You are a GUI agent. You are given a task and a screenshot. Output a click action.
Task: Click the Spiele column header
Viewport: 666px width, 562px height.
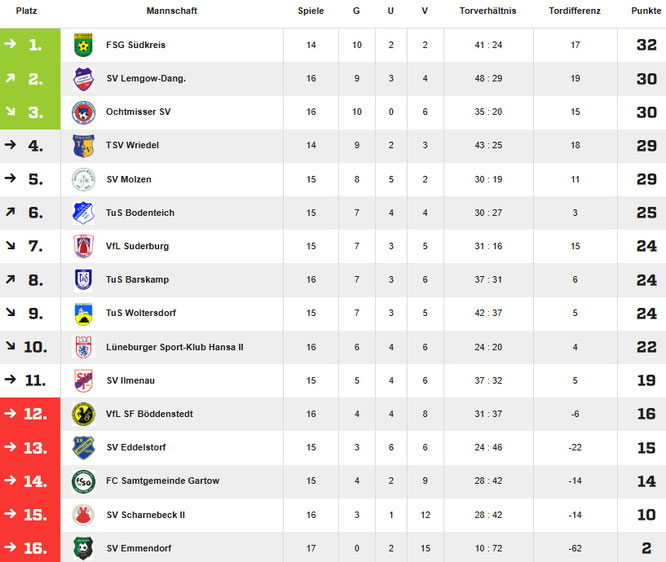click(311, 11)
